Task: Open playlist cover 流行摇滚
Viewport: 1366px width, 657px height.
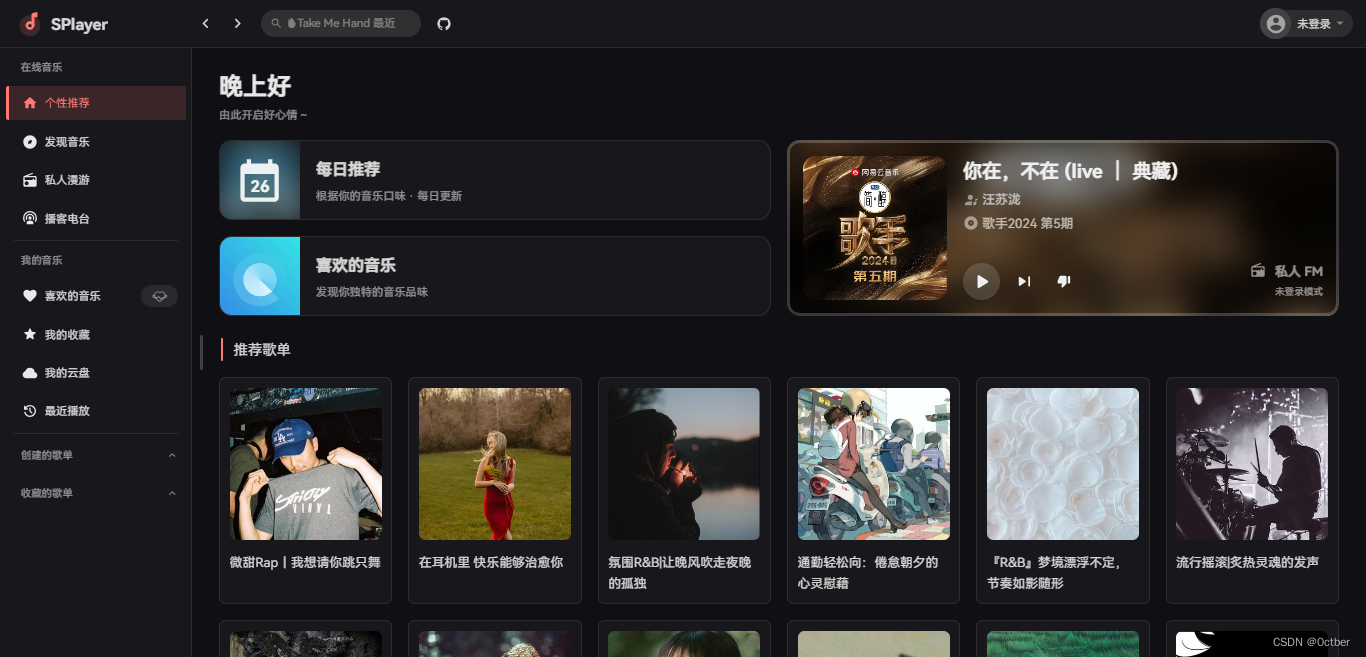Action: [x=1252, y=464]
